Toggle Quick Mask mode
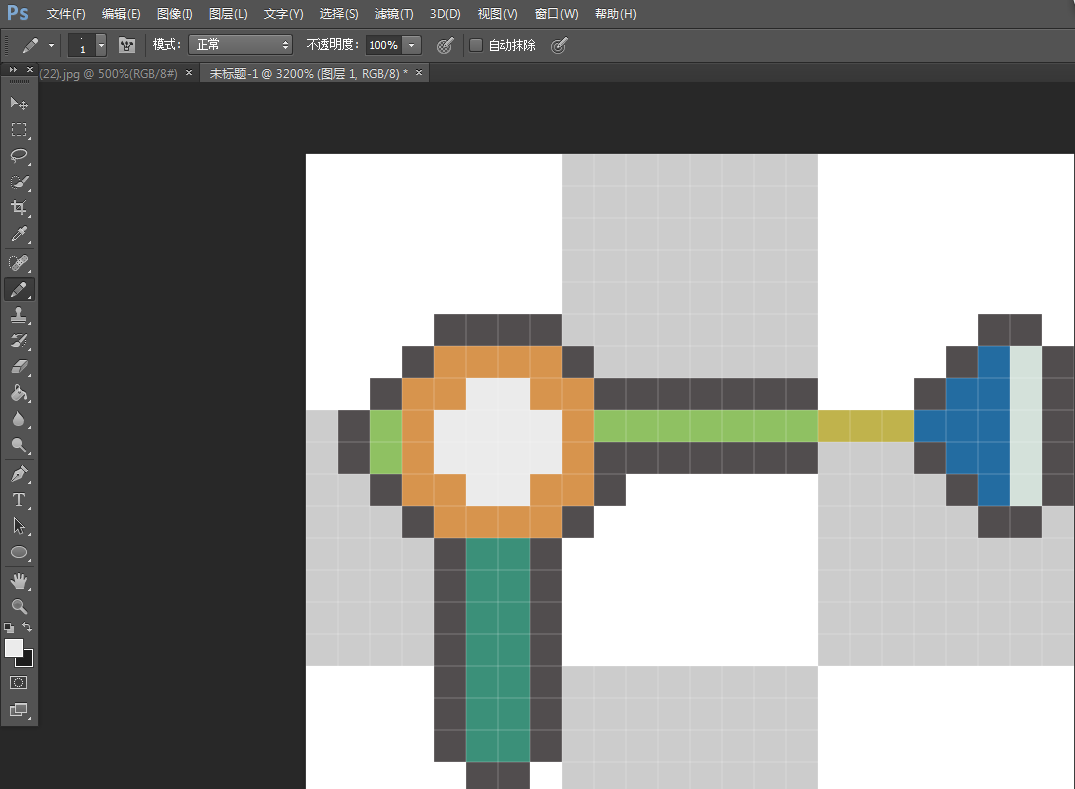The image size is (1075, 789). (x=19, y=683)
